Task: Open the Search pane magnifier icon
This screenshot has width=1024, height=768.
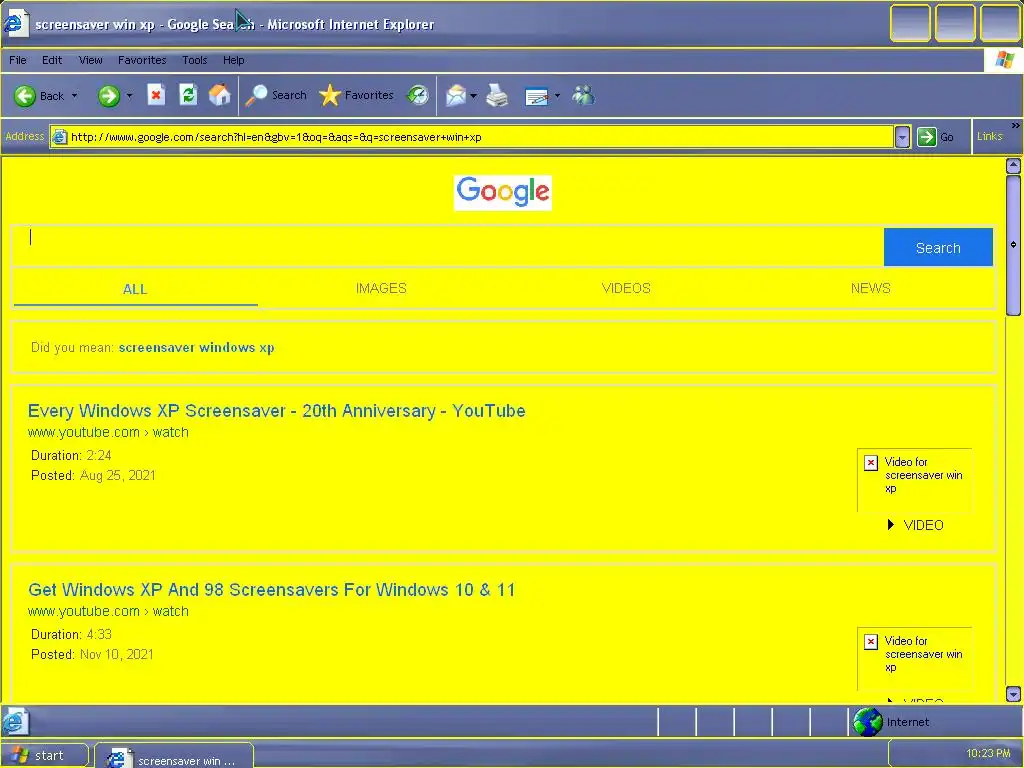Action: (x=256, y=96)
